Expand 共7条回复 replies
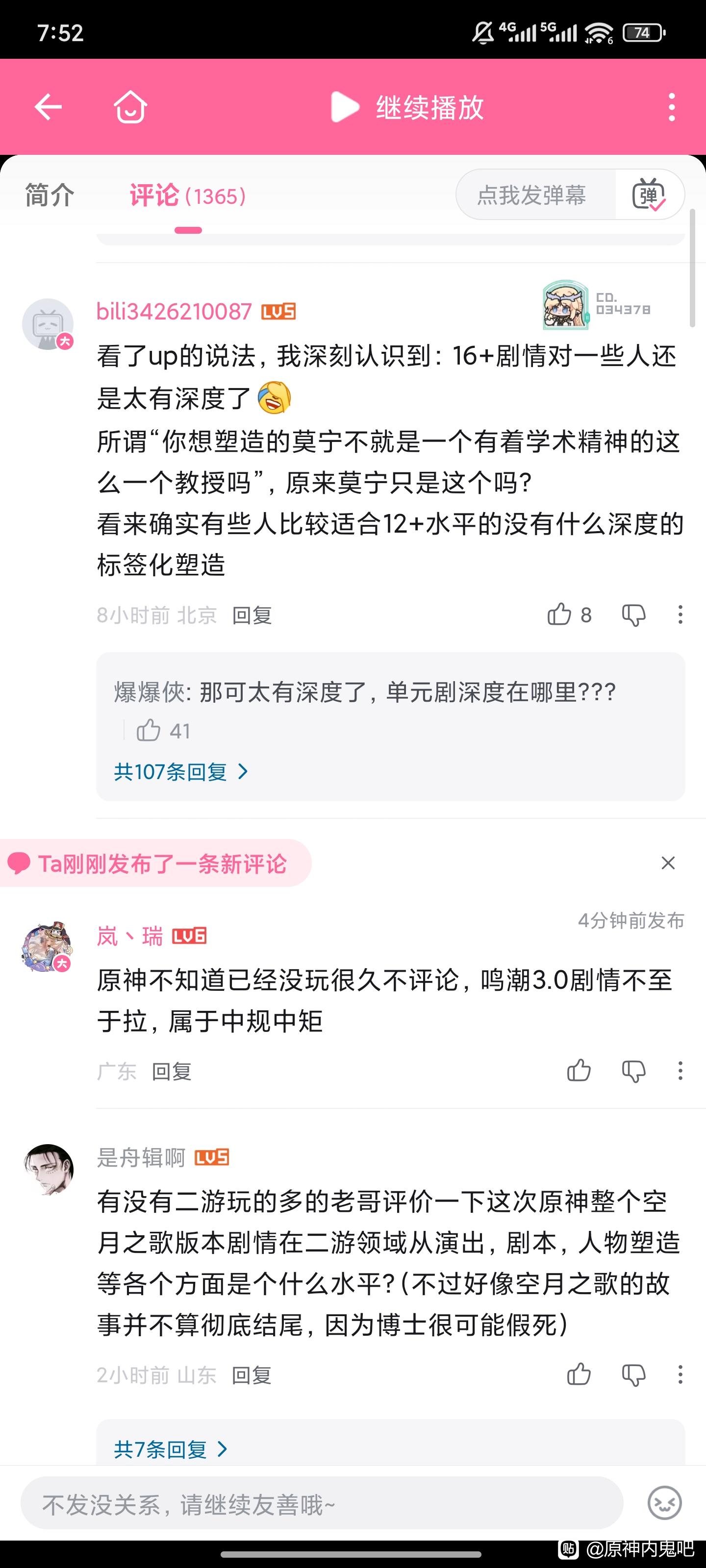 [171, 1449]
